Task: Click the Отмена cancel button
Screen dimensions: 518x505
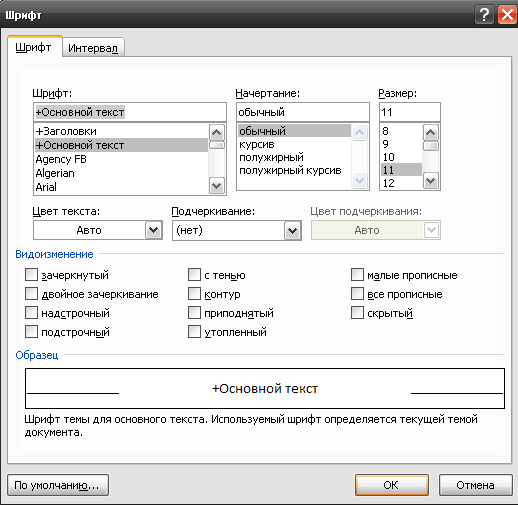Action: coord(476,485)
